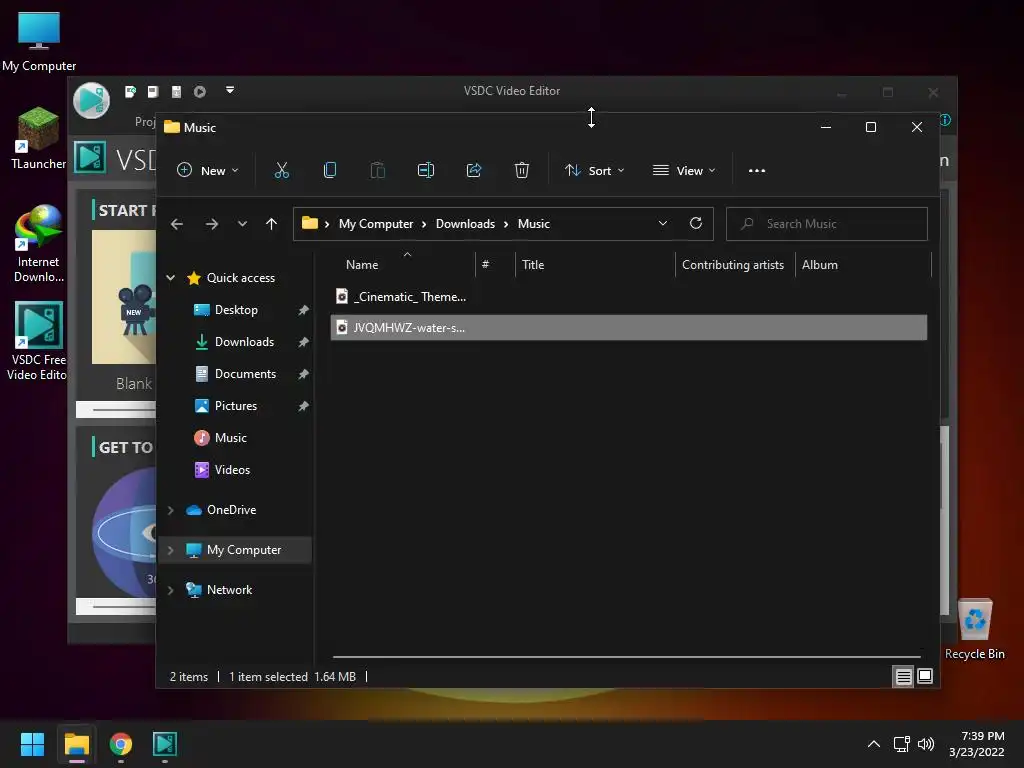Screen dimensions: 1024x768
Task: Unpin Downloads using its pin icon
Action: [x=304, y=342]
